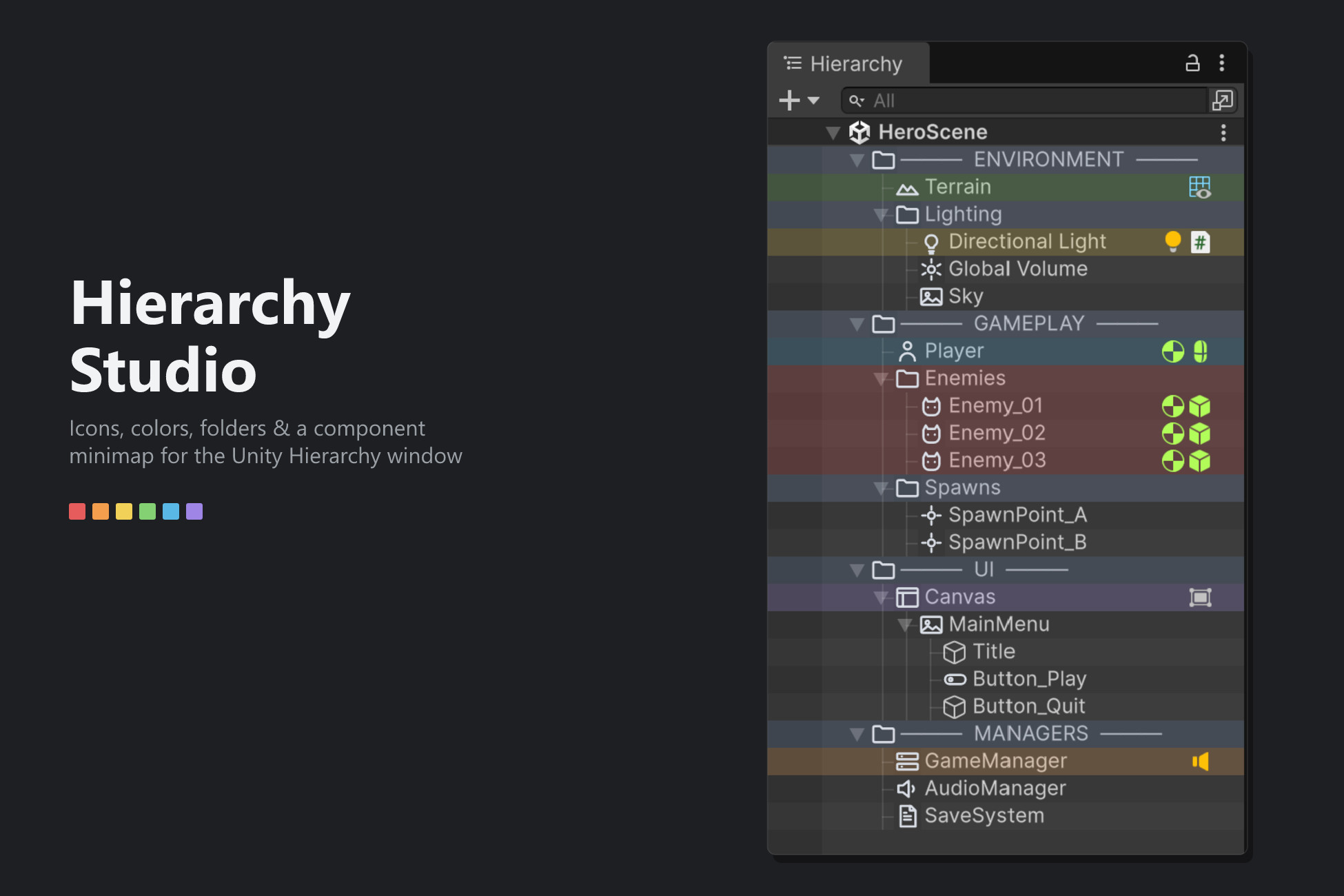Click the Sky image icon
Viewport: 1344px width, 896px height.
(x=931, y=297)
